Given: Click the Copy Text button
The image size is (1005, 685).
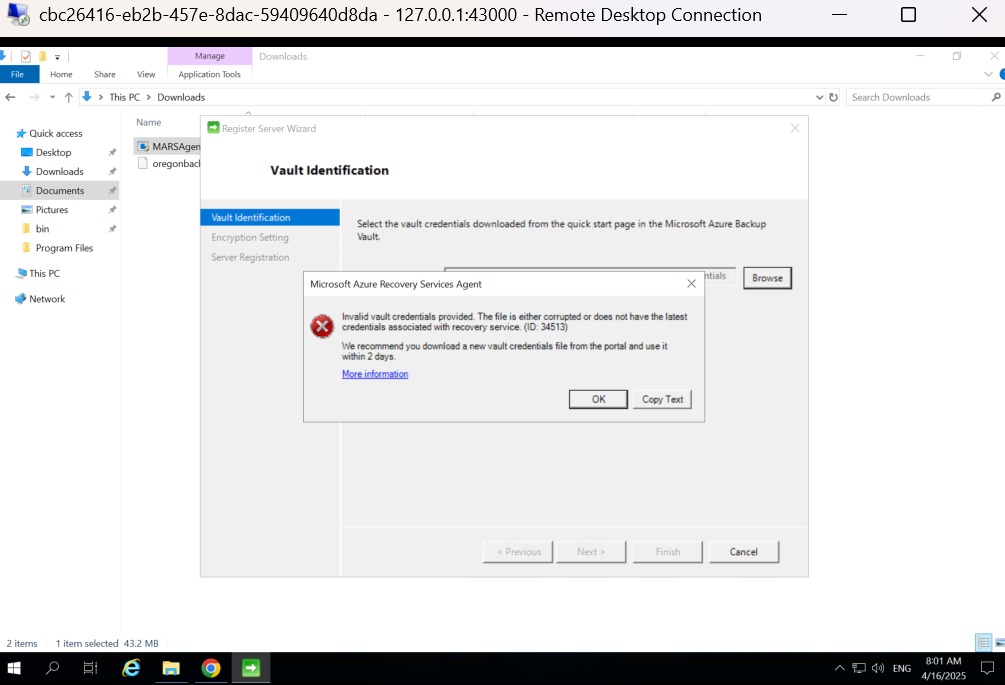Looking at the screenshot, I should pos(662,399).
